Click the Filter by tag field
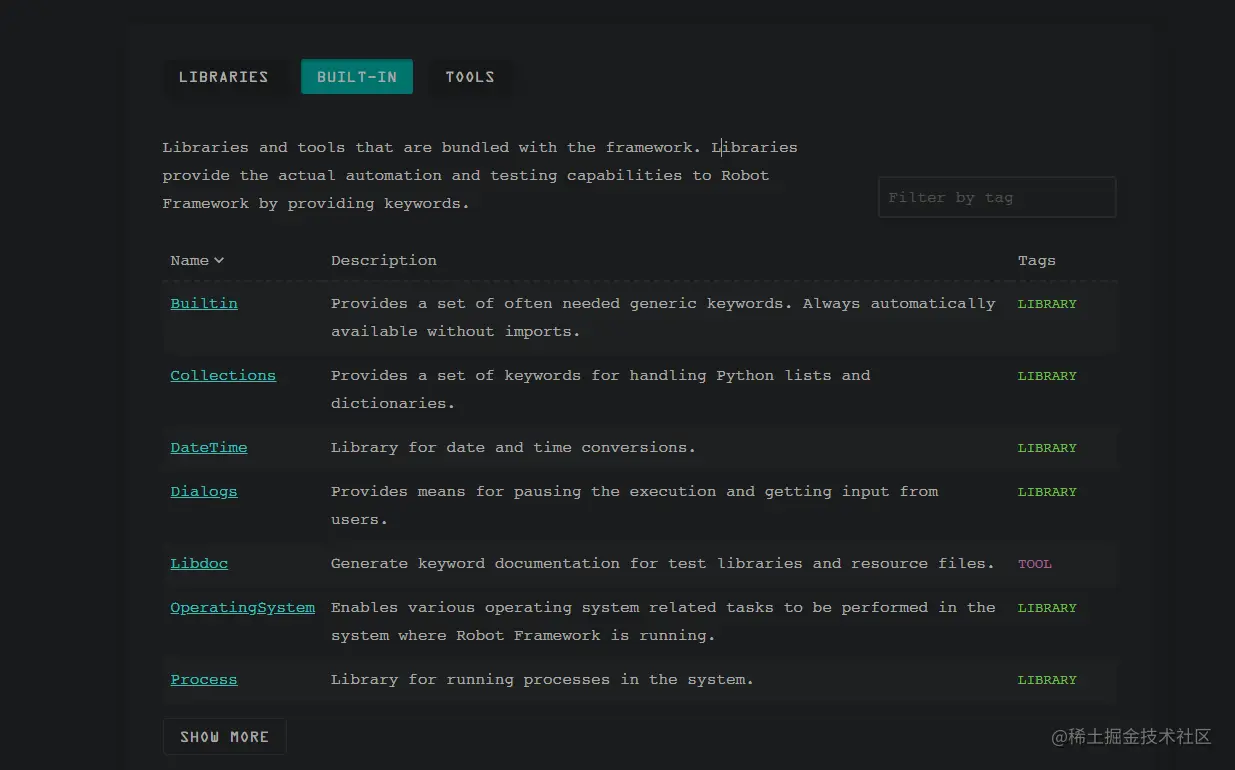 (x=996, y=198)
